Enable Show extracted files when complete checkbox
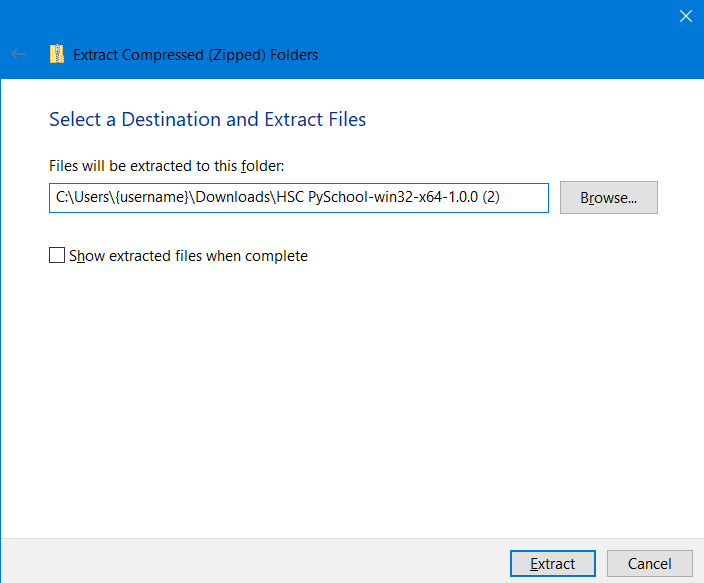Viewport: 704px width, 583px height. (x=57, y=256)
